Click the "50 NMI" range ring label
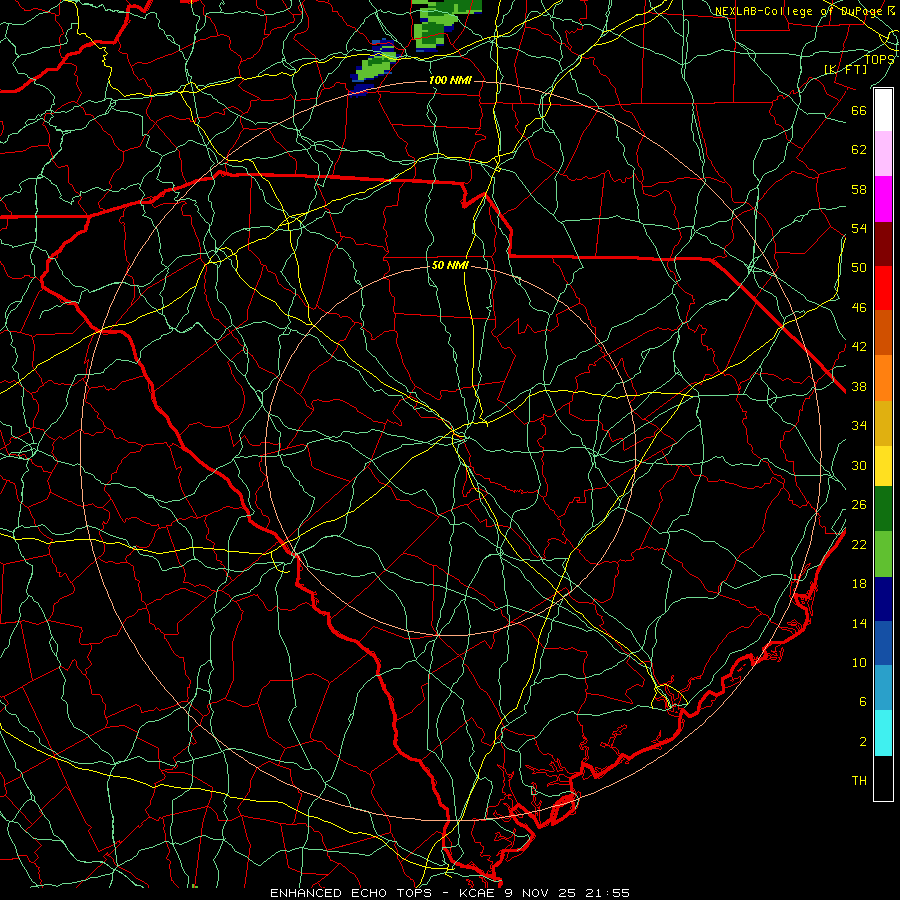The height and width of the screenshot is (900, 900). tap(450, 265)
